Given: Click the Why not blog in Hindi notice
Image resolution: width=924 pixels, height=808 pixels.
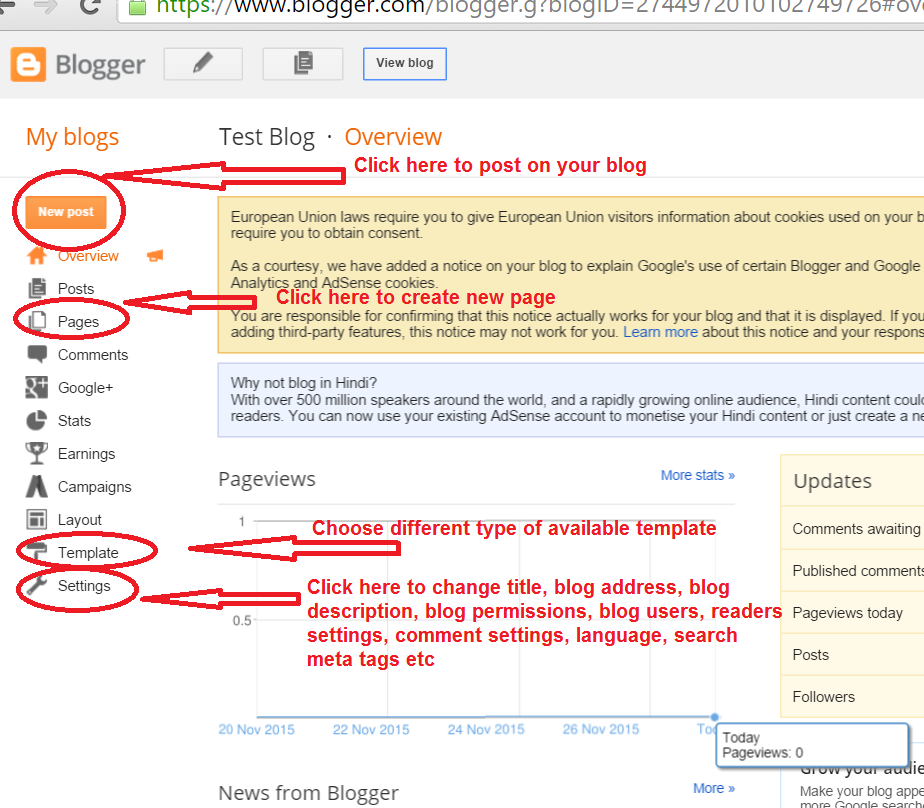Looking at the screenshot, I should 570,400.
